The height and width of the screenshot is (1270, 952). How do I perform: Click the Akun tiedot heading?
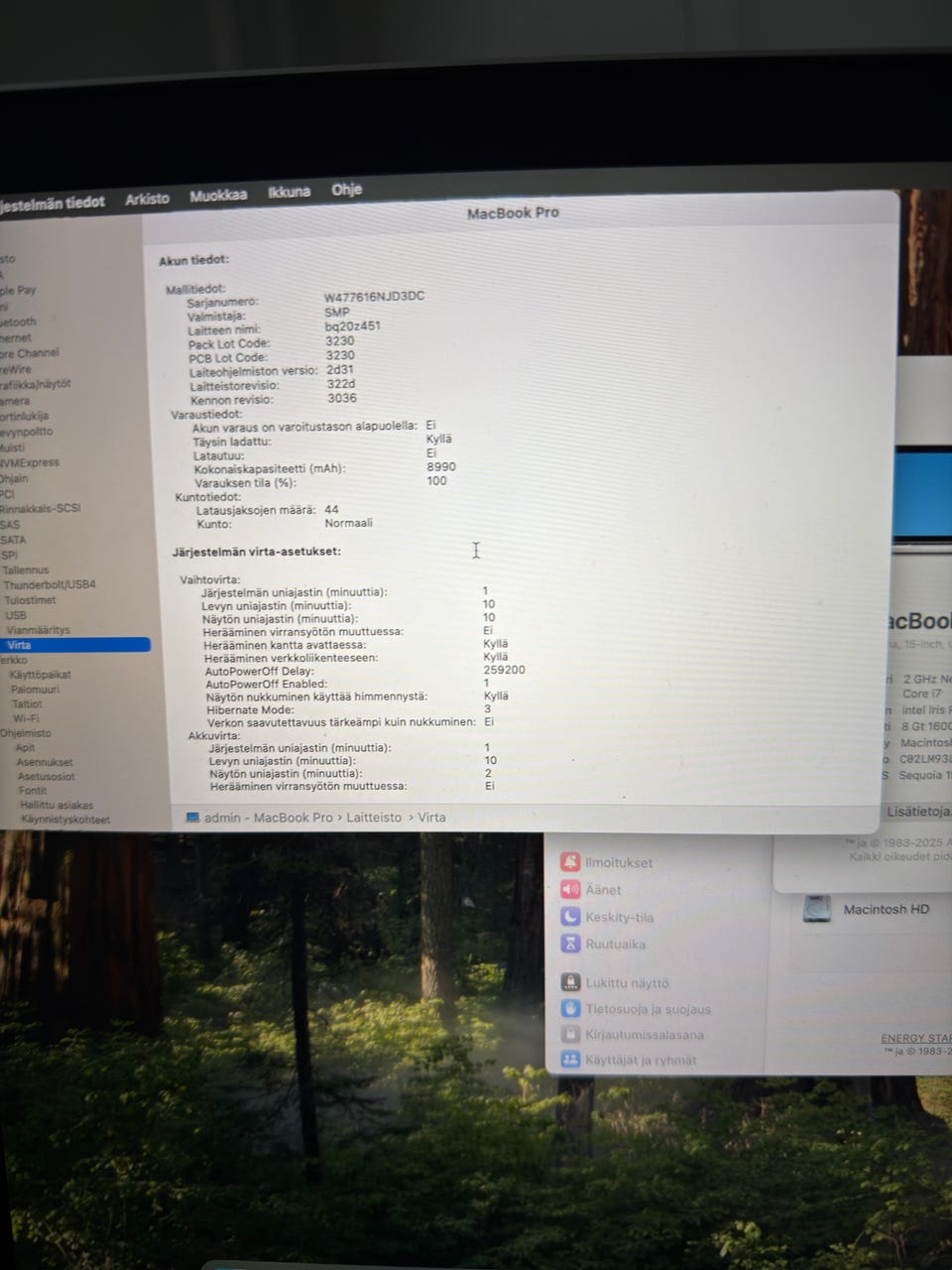194,260
